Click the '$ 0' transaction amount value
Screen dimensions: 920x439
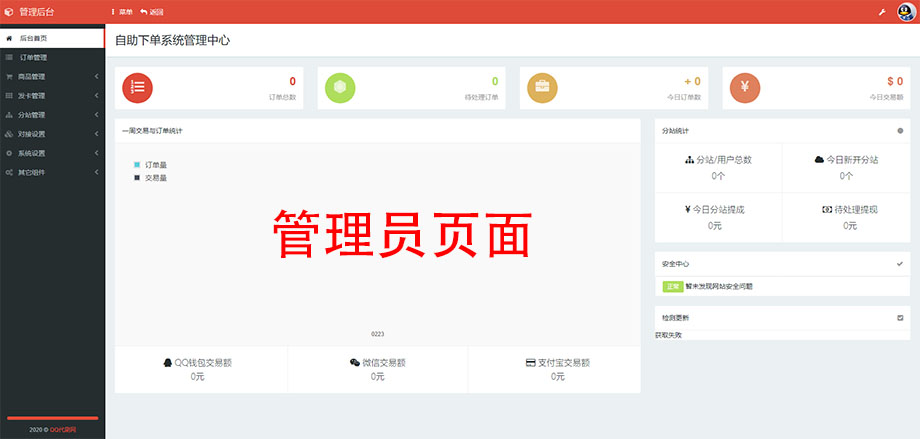pos(895,82)
